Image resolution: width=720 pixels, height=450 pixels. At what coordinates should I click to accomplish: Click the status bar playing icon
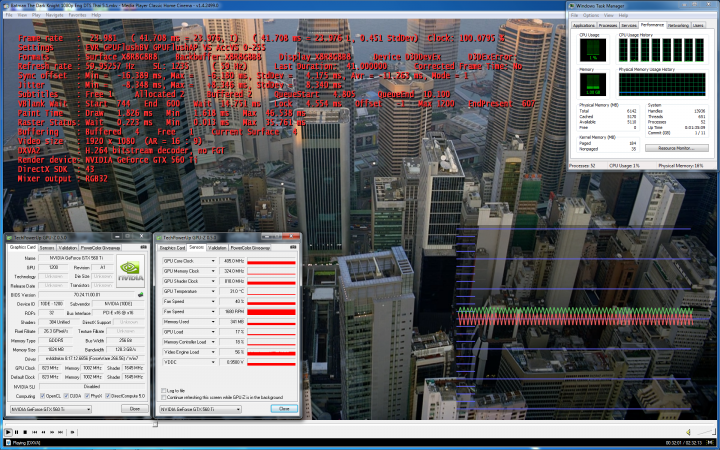8,443
